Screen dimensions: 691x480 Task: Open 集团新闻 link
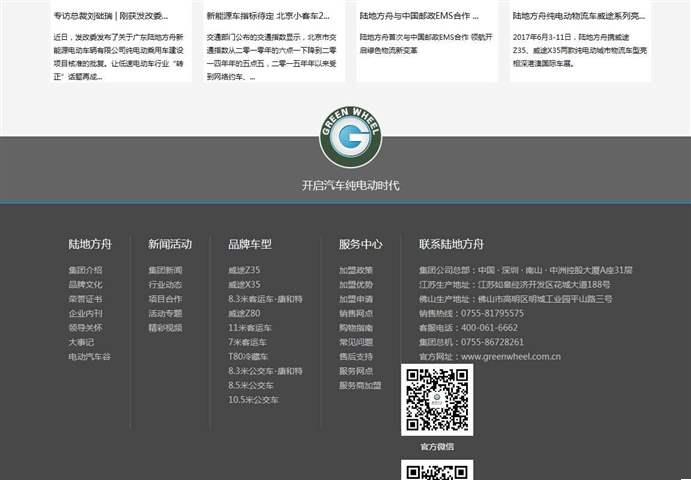[x=165, y=270]
